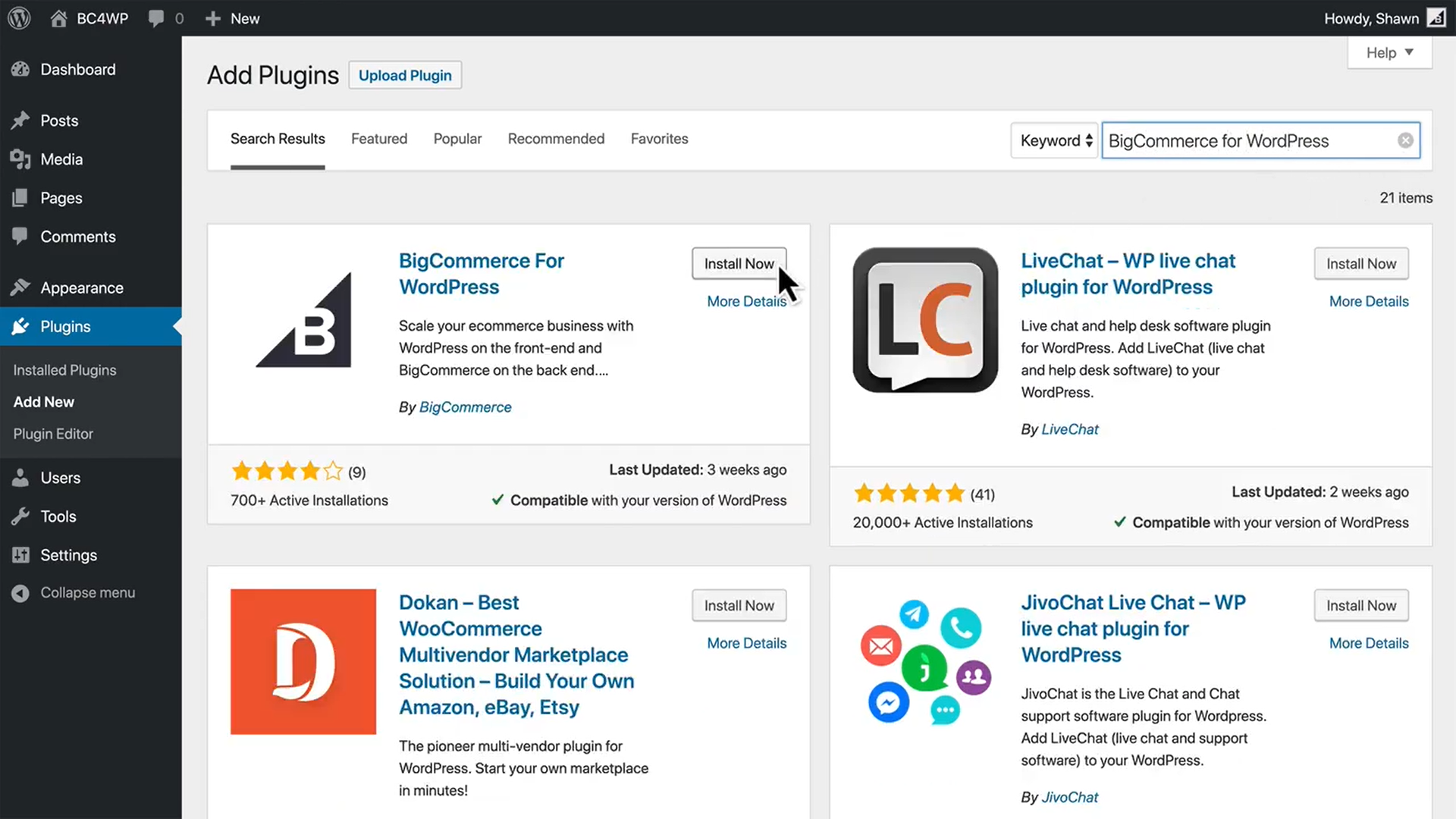Open More Details for Dokan plugin
This screenshot has width=1456, height=819.
coord(746,643)
